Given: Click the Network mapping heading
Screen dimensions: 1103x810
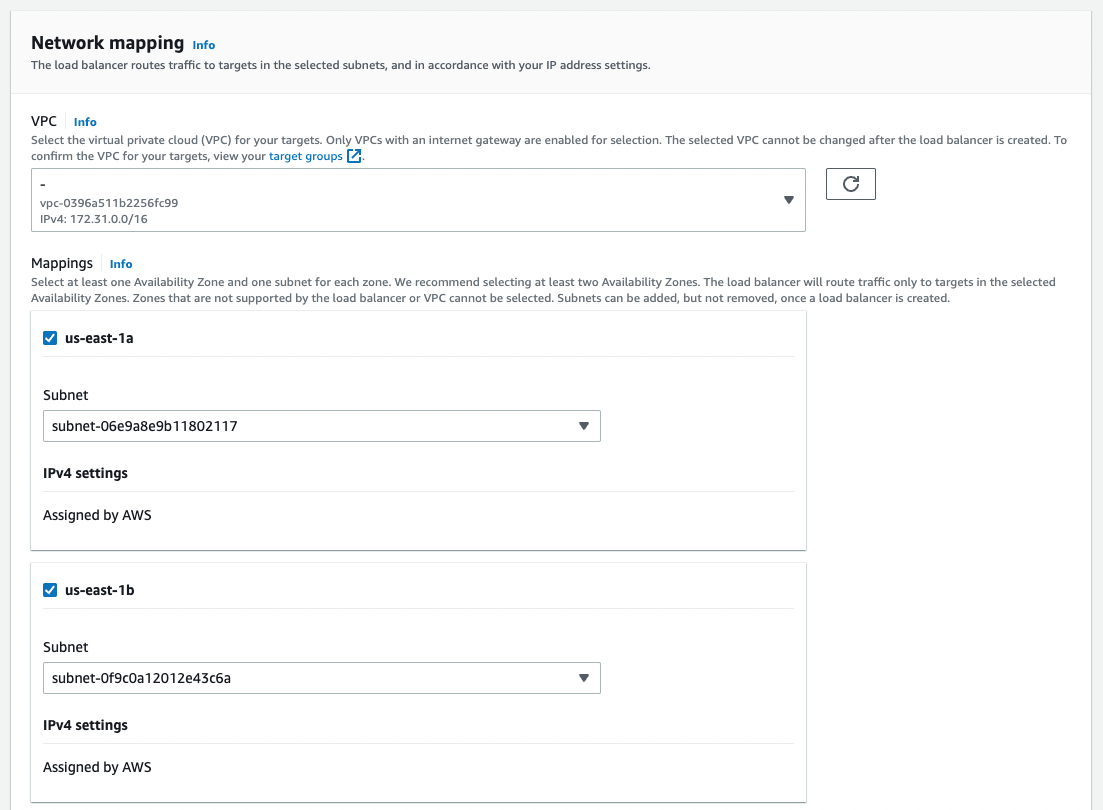Looking at the screenshot, I should point(108,43).
